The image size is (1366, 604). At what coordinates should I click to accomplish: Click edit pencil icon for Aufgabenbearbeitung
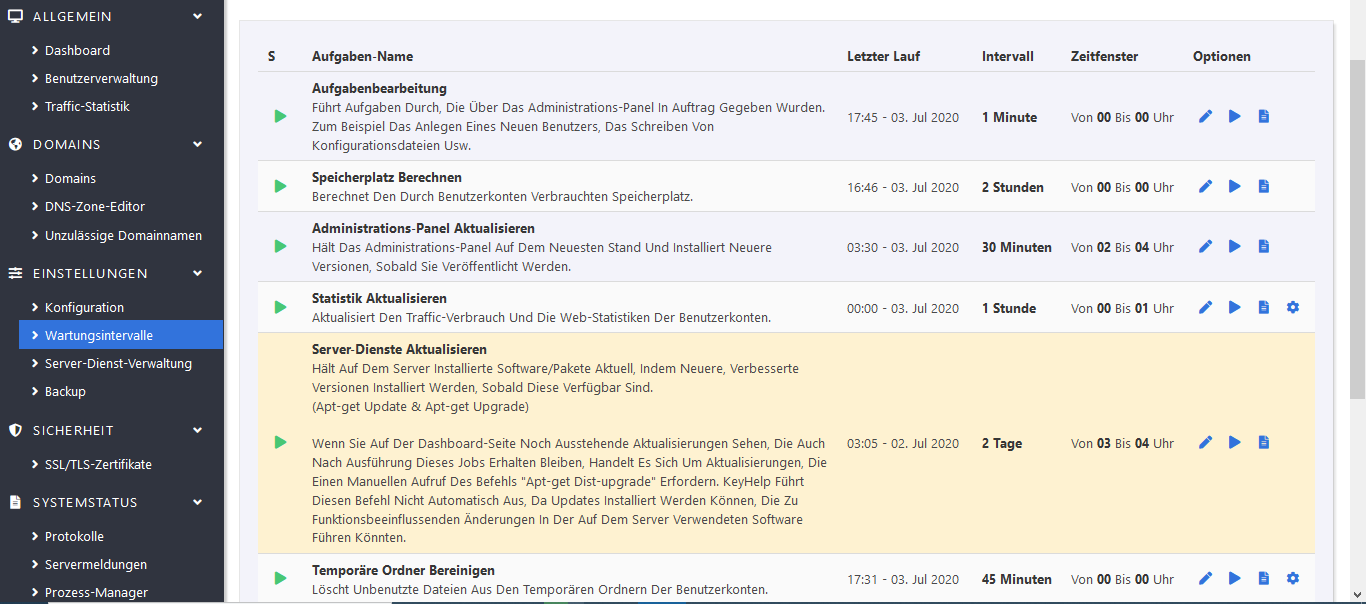pos(1205,117)
